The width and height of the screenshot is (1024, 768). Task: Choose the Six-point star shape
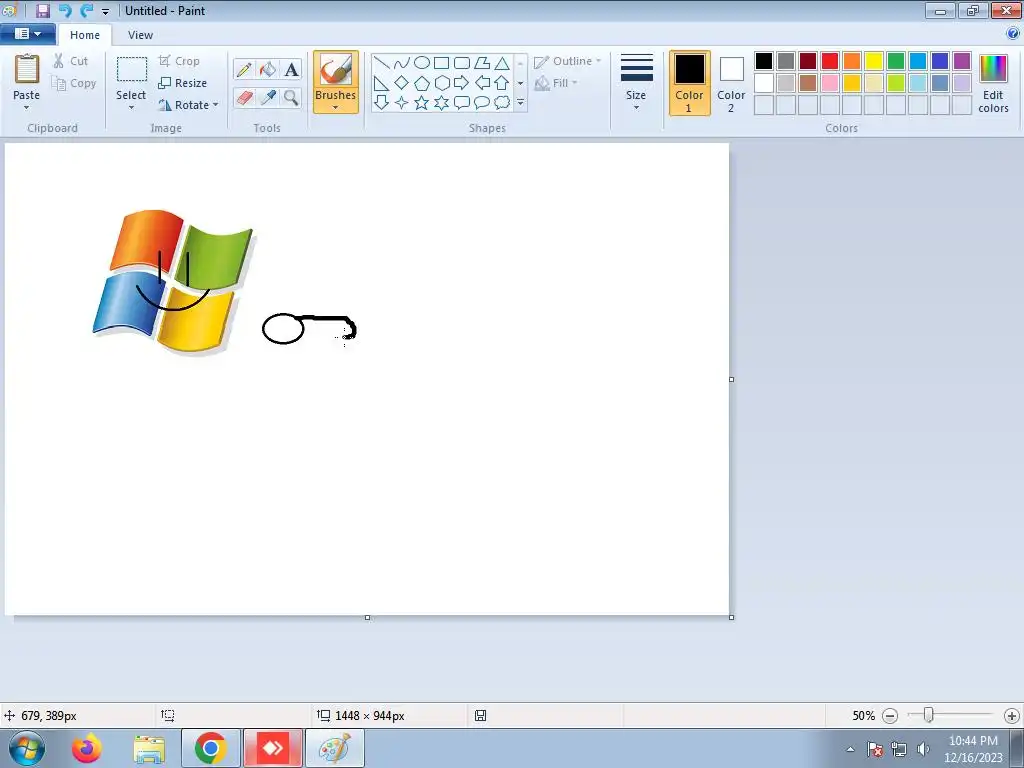[442, 103]
